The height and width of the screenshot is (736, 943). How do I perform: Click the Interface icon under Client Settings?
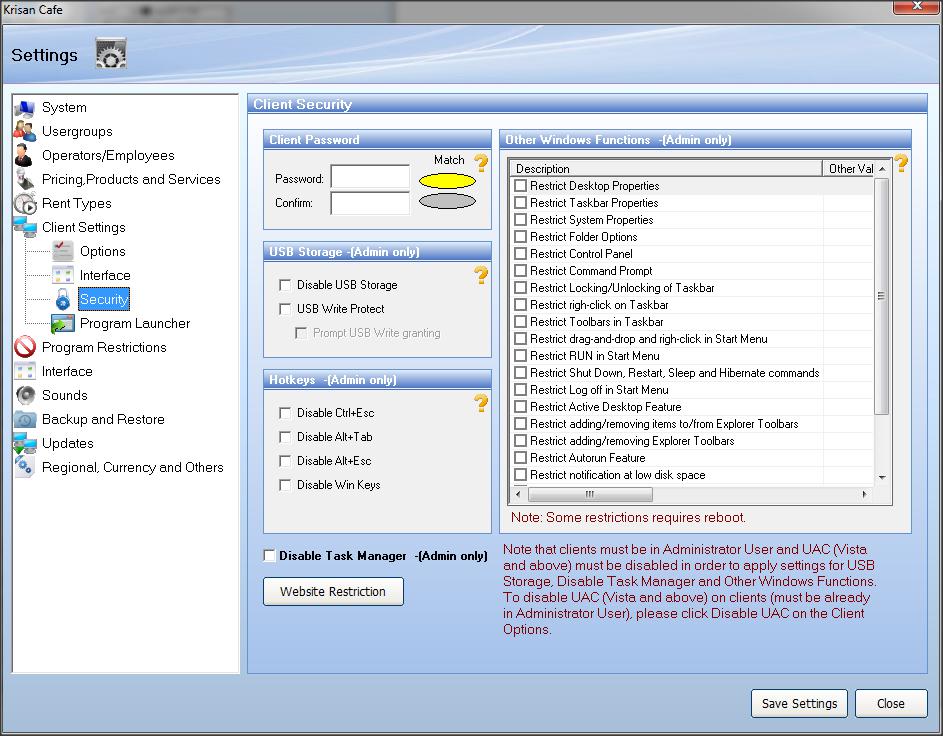coord(63,275)
